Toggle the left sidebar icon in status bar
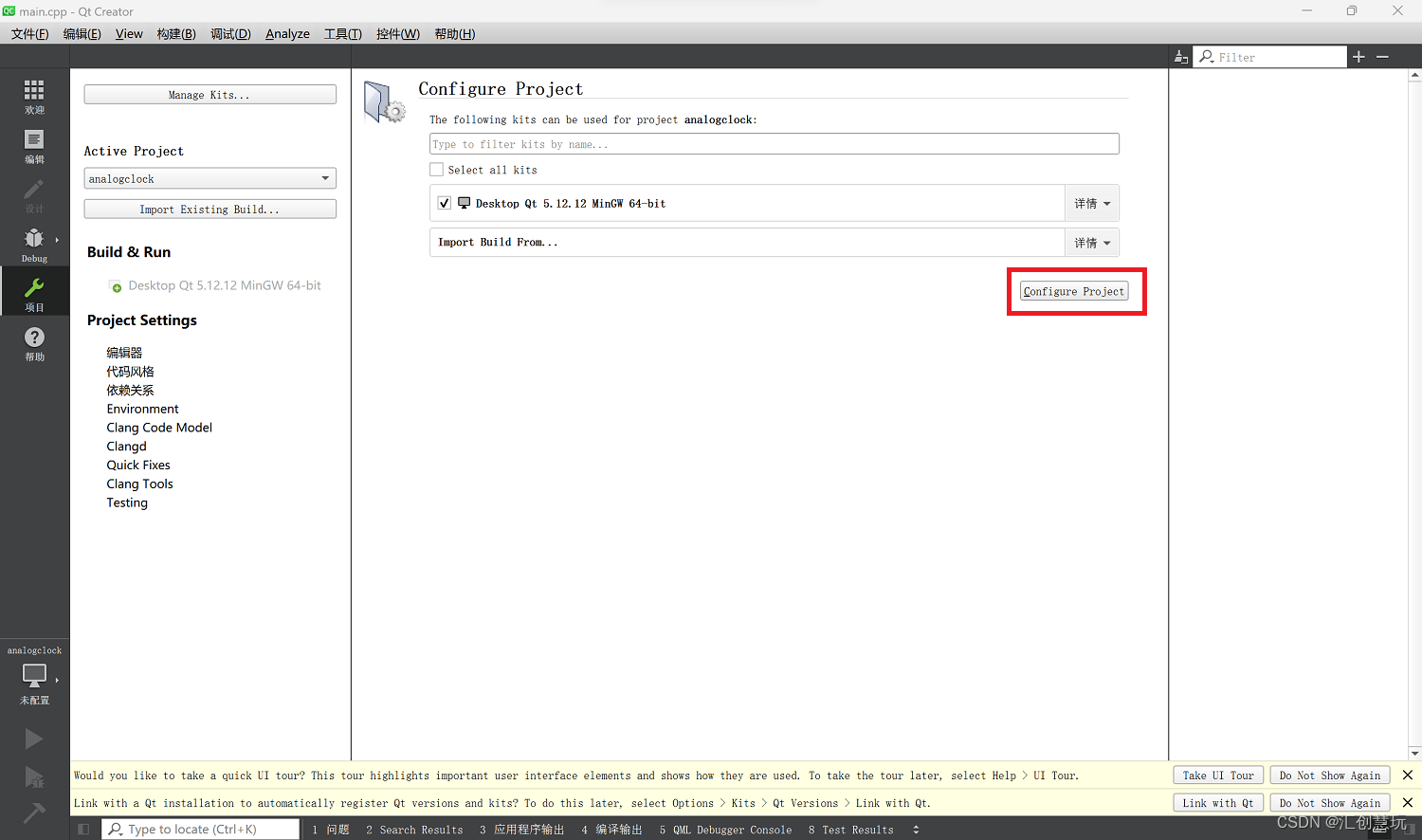 click(83, 830)
